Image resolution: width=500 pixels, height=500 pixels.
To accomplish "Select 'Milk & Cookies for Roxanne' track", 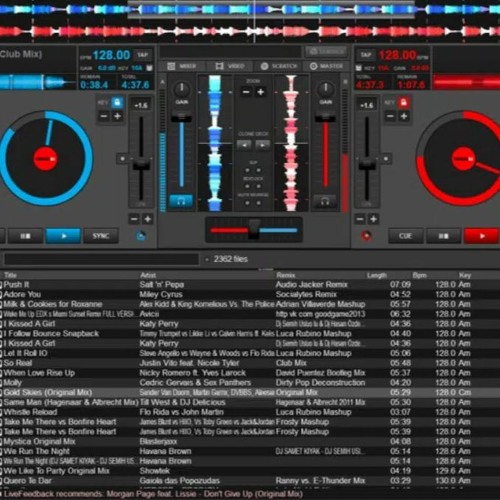I will 250,304.
